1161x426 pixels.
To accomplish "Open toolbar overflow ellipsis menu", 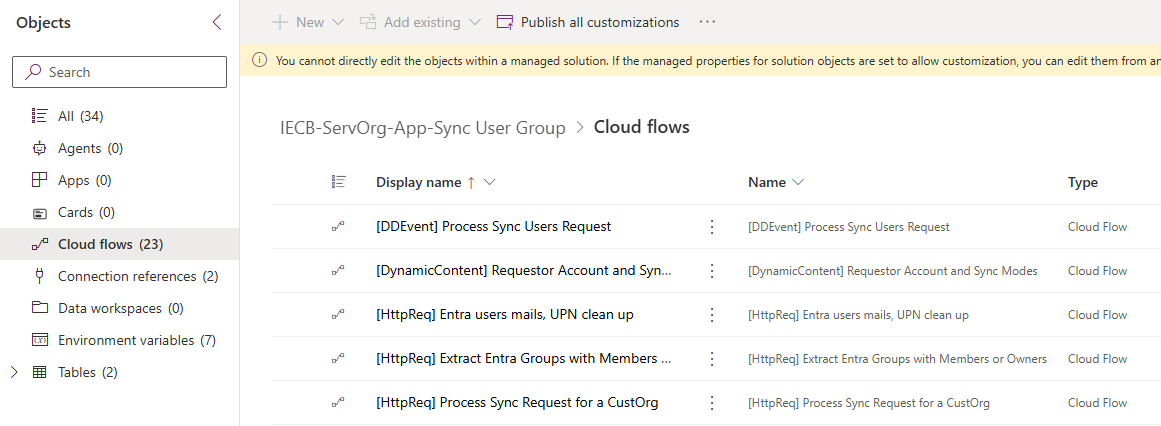I will point(708,22).
